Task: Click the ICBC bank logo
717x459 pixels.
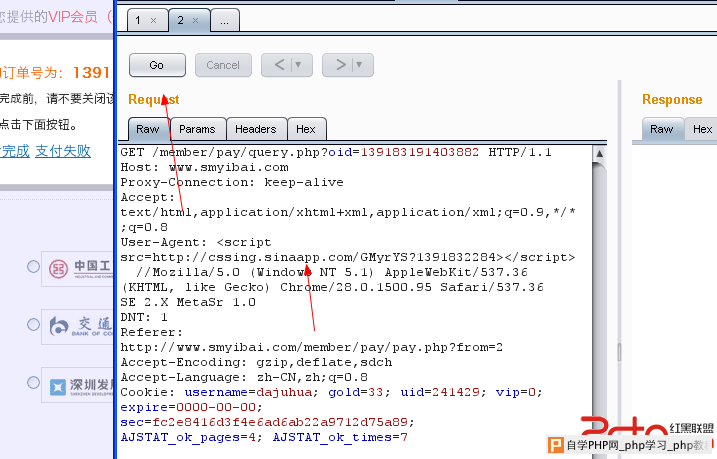Action: click(x=78, y=269)
